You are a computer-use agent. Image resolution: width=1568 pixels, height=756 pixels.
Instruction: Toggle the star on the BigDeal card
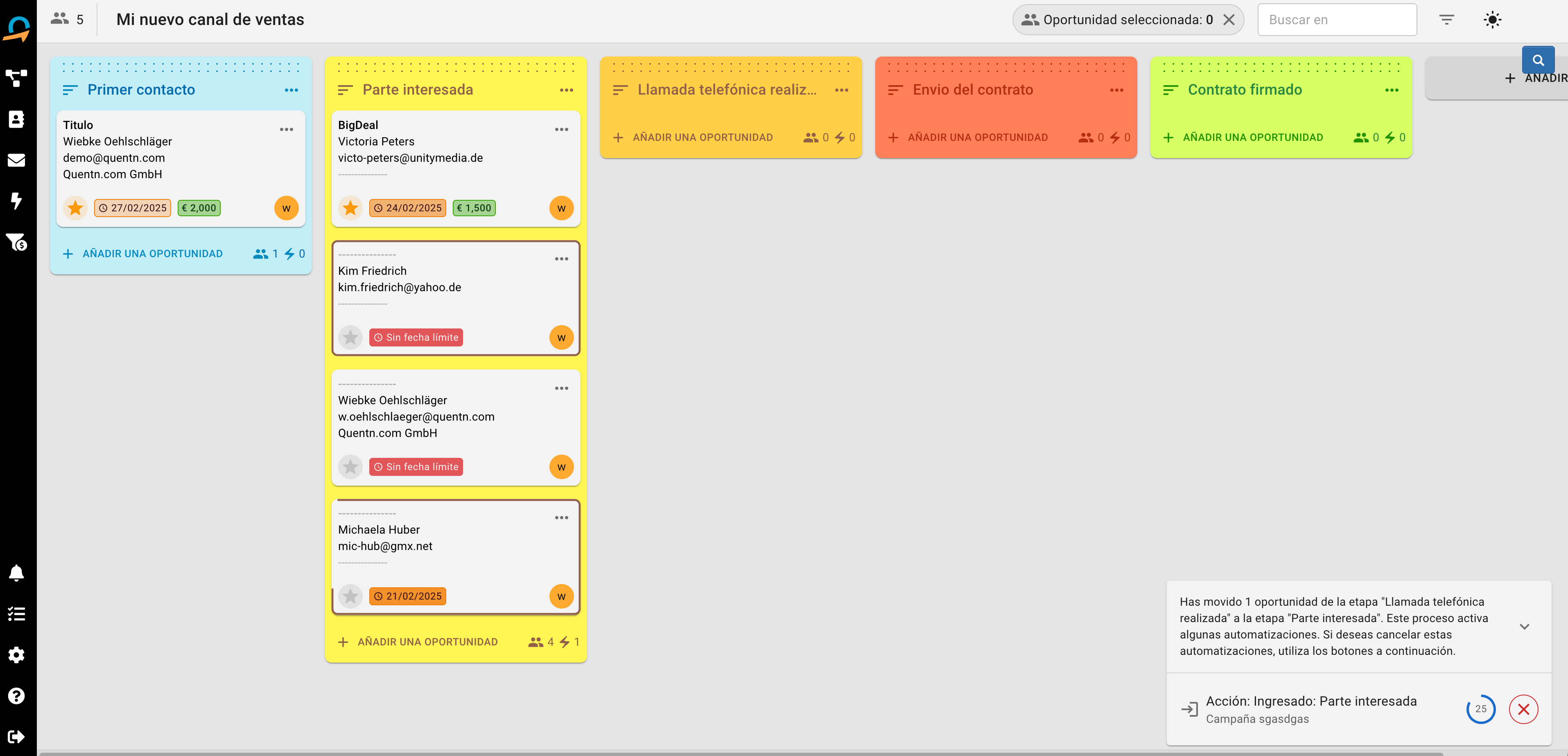point(350,208)
